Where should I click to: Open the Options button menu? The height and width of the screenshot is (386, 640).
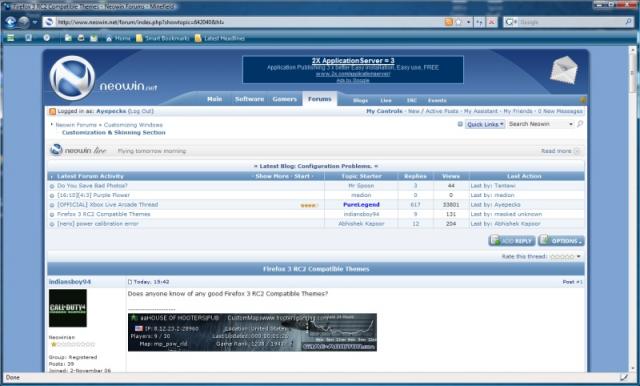(x=561, y=241)
